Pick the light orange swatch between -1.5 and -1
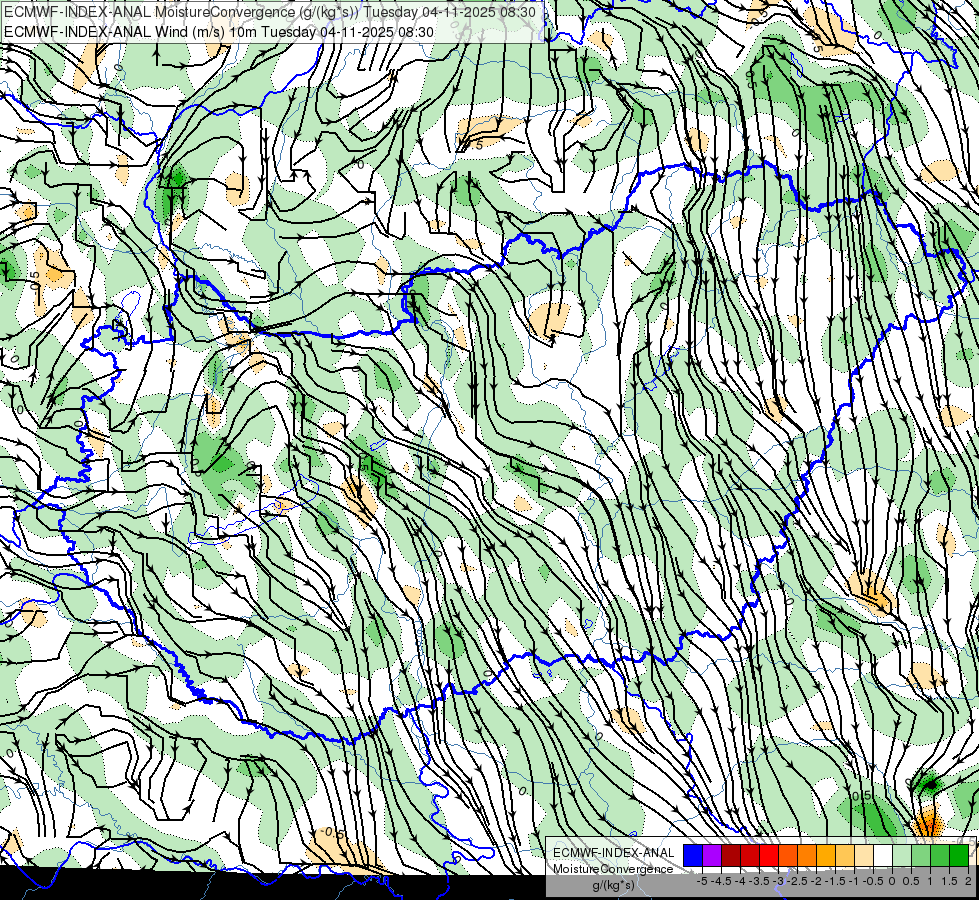The width and height of the screenshot is (979, 900). [845, 856]
